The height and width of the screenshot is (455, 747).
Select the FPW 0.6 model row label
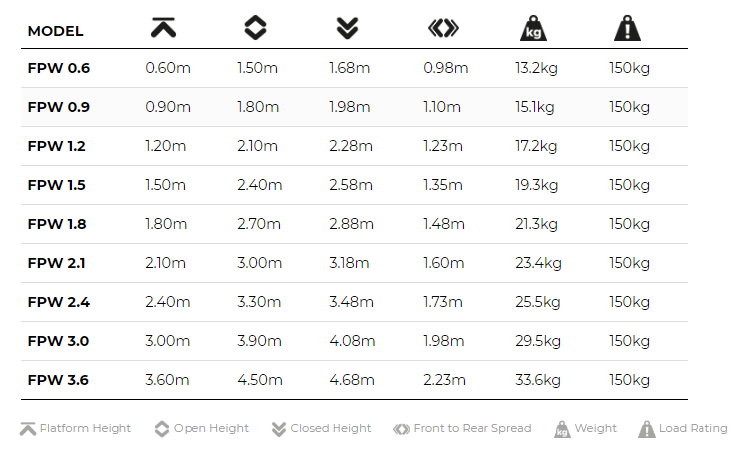tap(59, 68)
